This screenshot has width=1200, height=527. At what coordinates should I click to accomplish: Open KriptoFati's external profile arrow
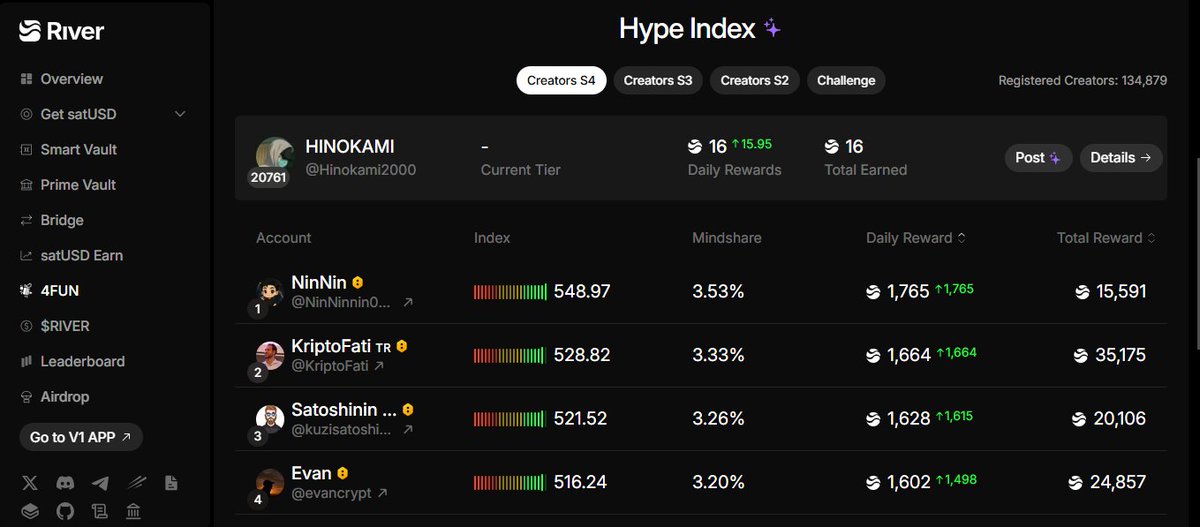pos(380,366)
